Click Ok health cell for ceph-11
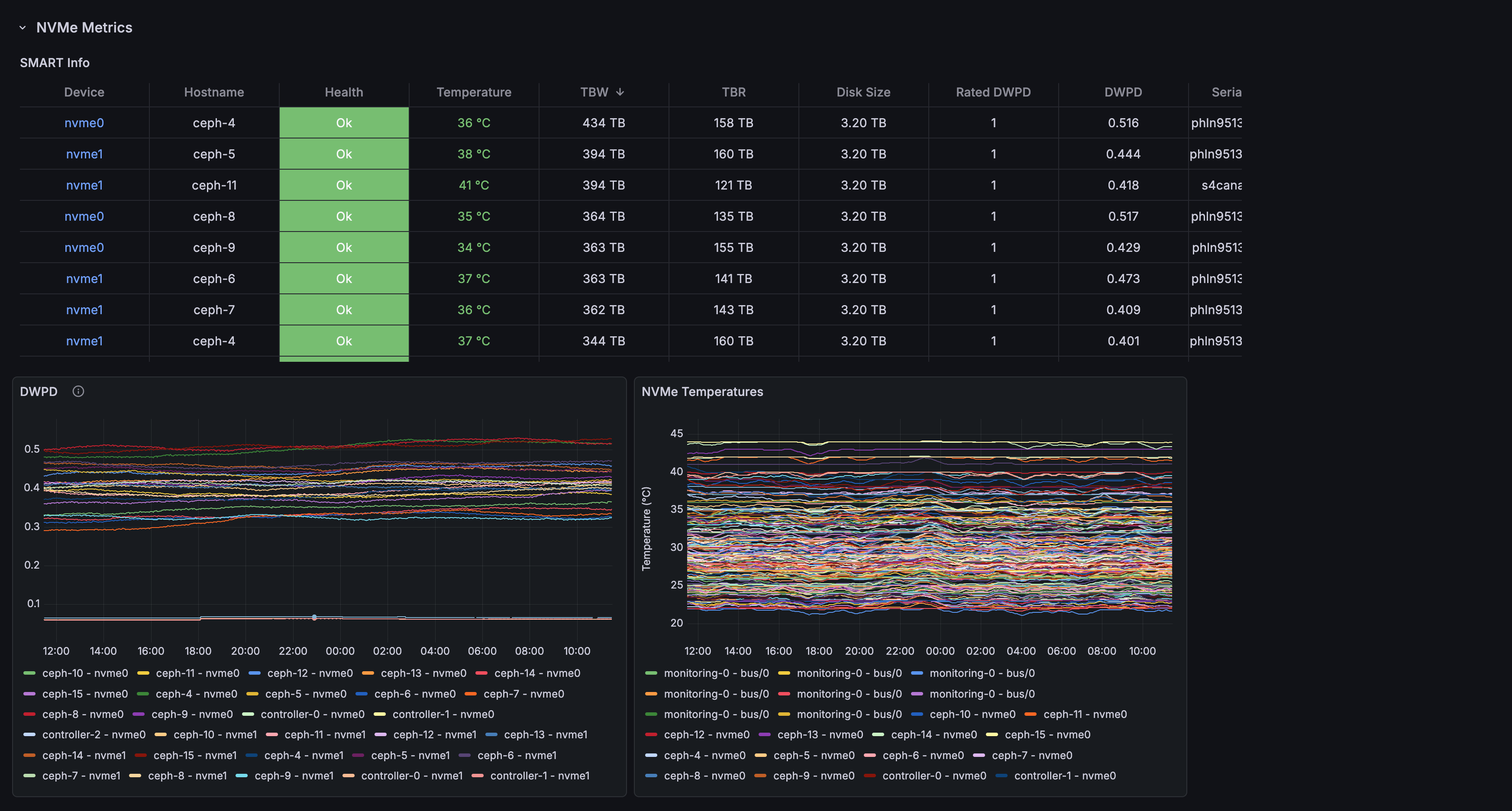Viewport: 1512px width, 811px height. tap(344, 185)
